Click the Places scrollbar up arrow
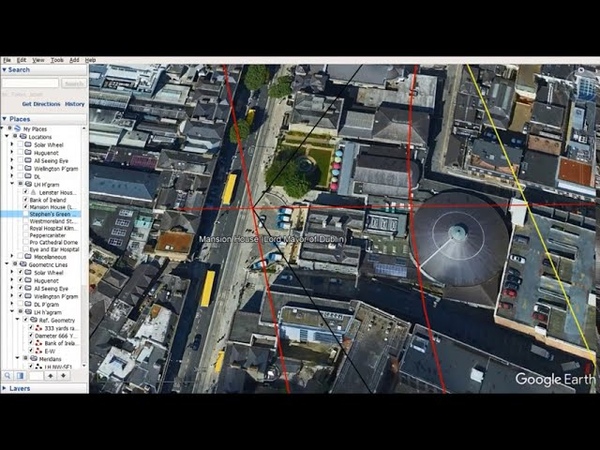The width and height of the screenshot is (600, 450). point(84,129)
